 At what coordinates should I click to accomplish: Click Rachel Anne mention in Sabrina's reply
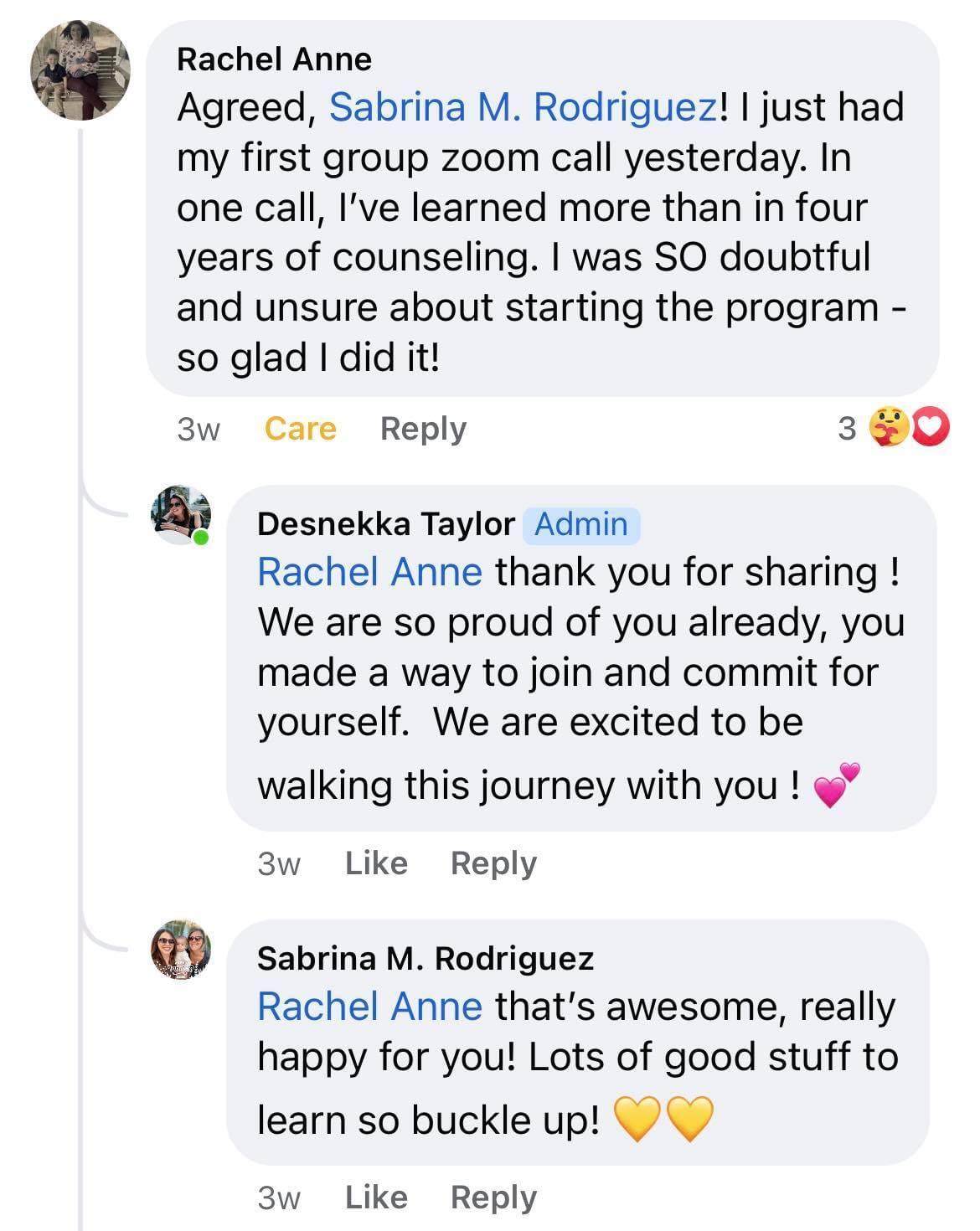(x=369, y=1007)
